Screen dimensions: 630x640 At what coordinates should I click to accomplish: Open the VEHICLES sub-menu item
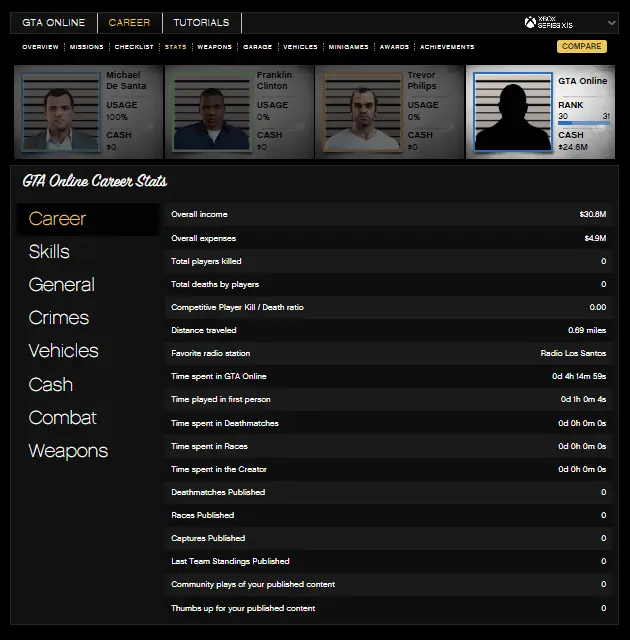tap(300, 47)
